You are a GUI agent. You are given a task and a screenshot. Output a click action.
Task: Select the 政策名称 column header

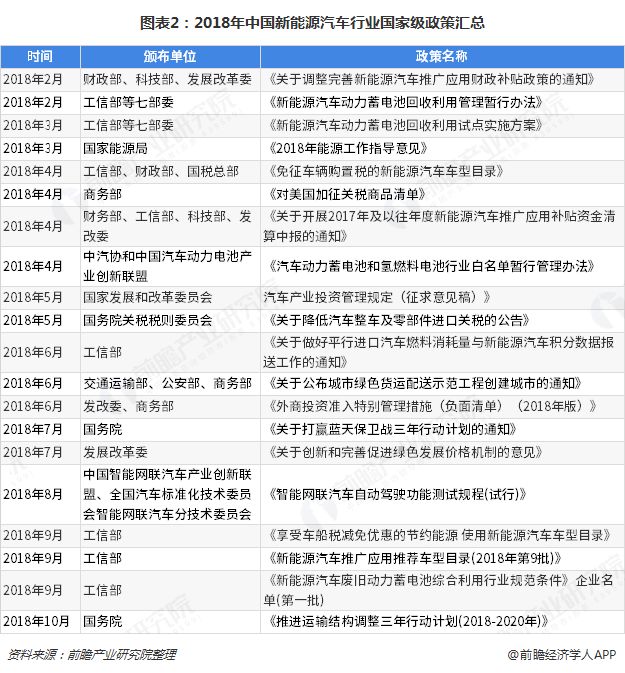[442, 56]
